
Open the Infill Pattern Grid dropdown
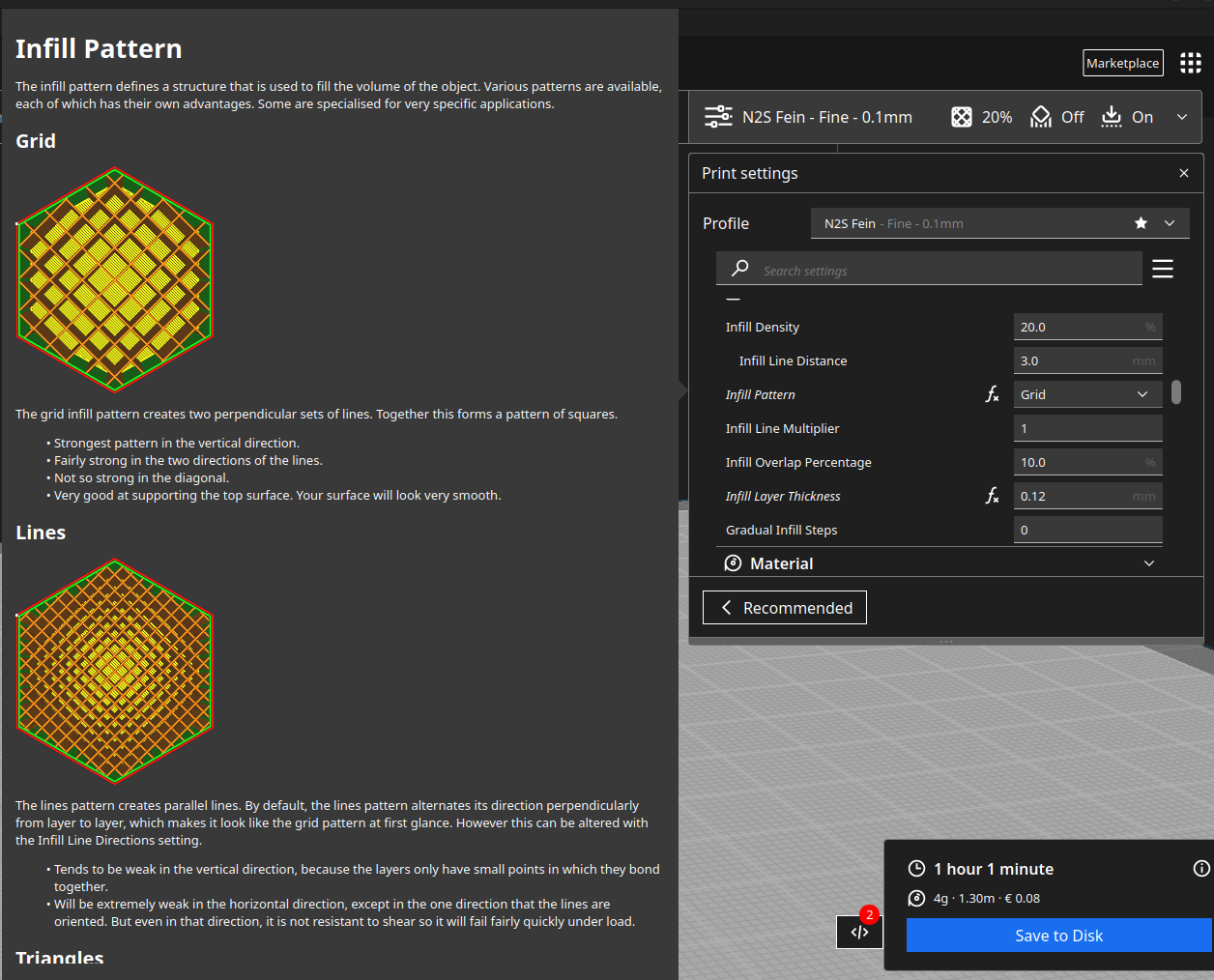coord(1087,394)
